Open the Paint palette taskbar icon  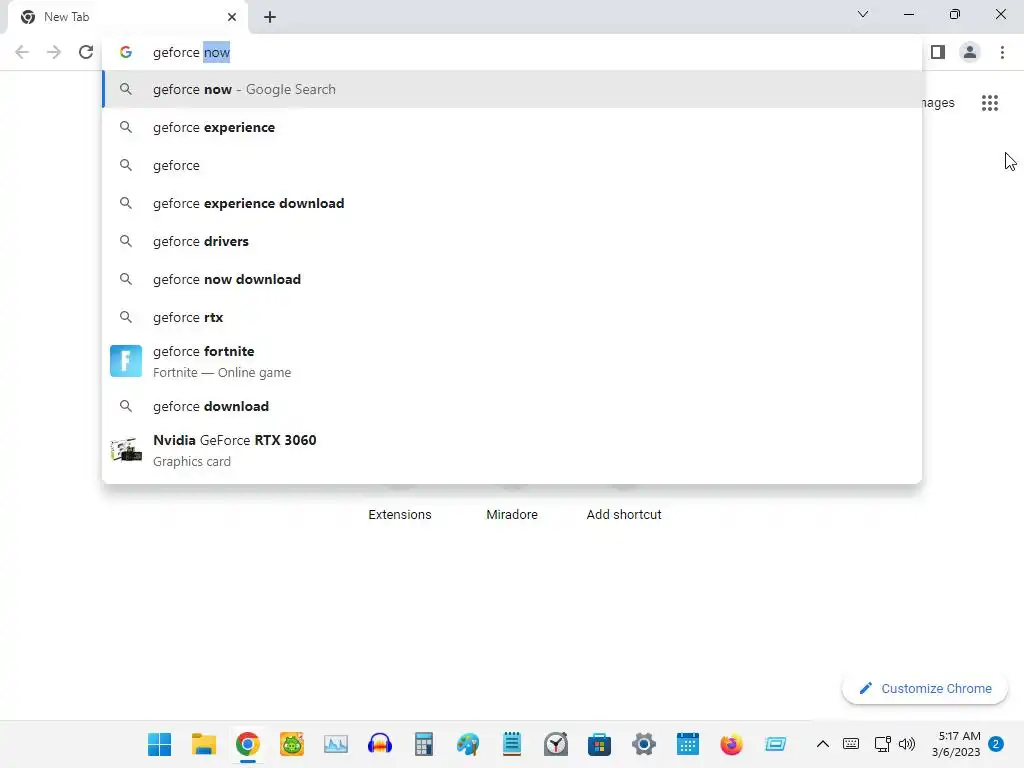point(468,744)
